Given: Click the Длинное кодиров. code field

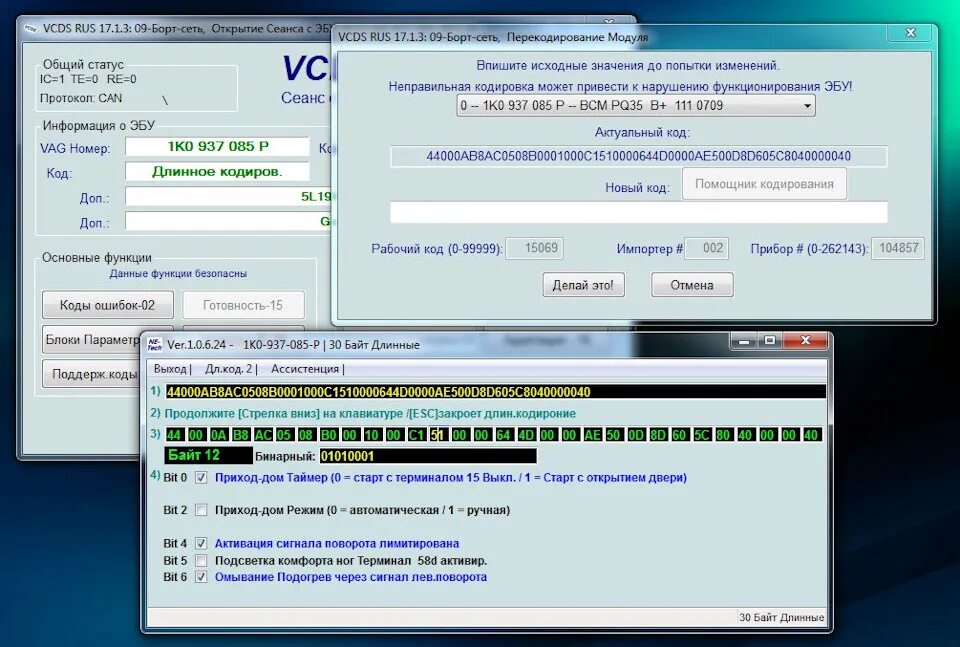Looking at the screenshot, I should point(217,171).
